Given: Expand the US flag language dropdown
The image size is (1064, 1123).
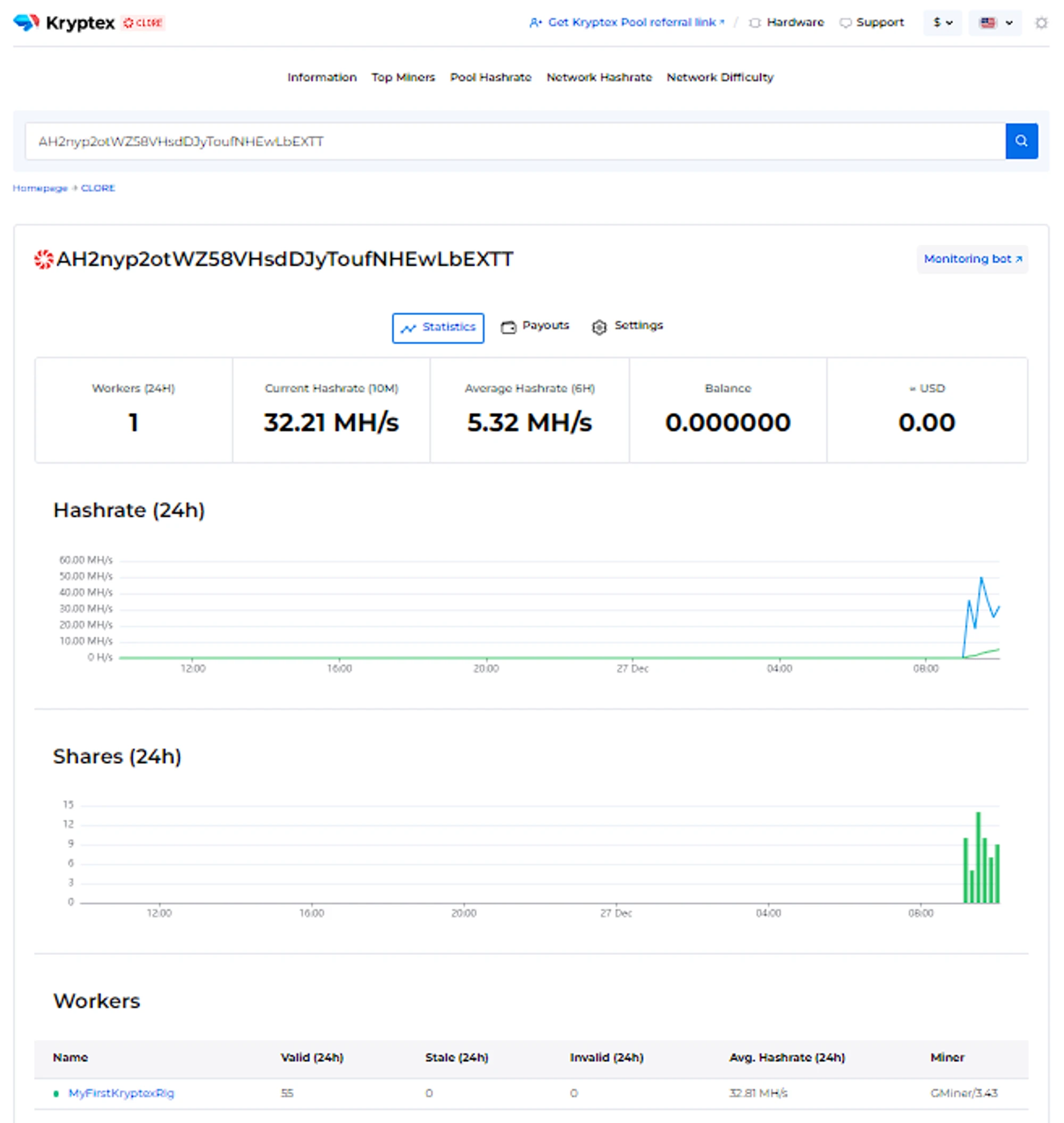Looking at the screenshot, I should 995,23.
